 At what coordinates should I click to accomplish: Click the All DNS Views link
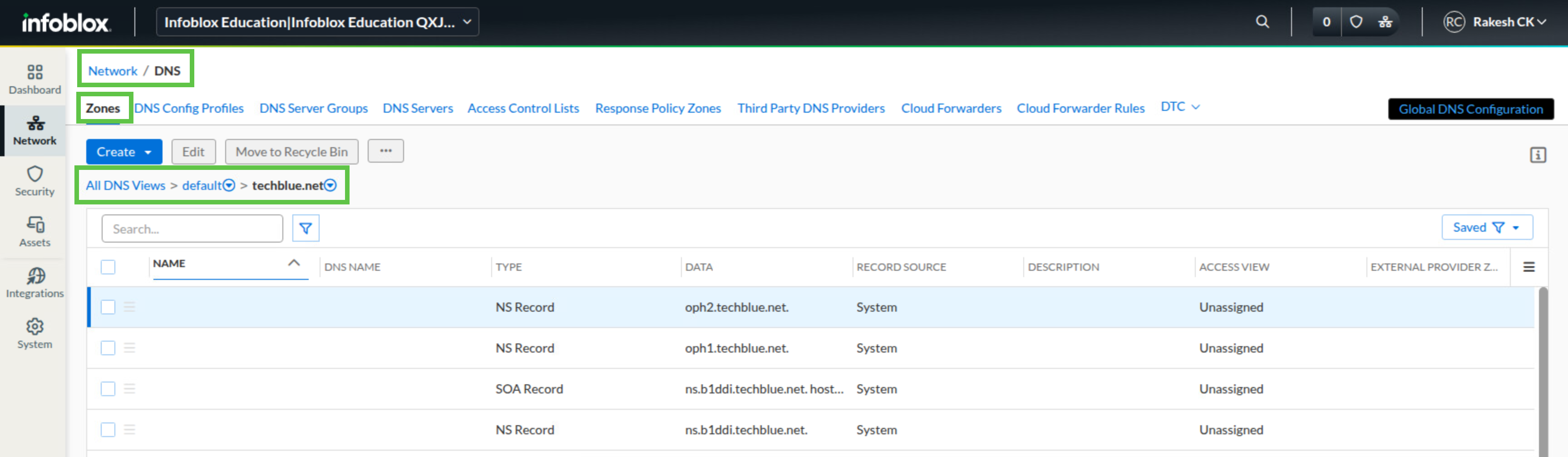point(125,185)
